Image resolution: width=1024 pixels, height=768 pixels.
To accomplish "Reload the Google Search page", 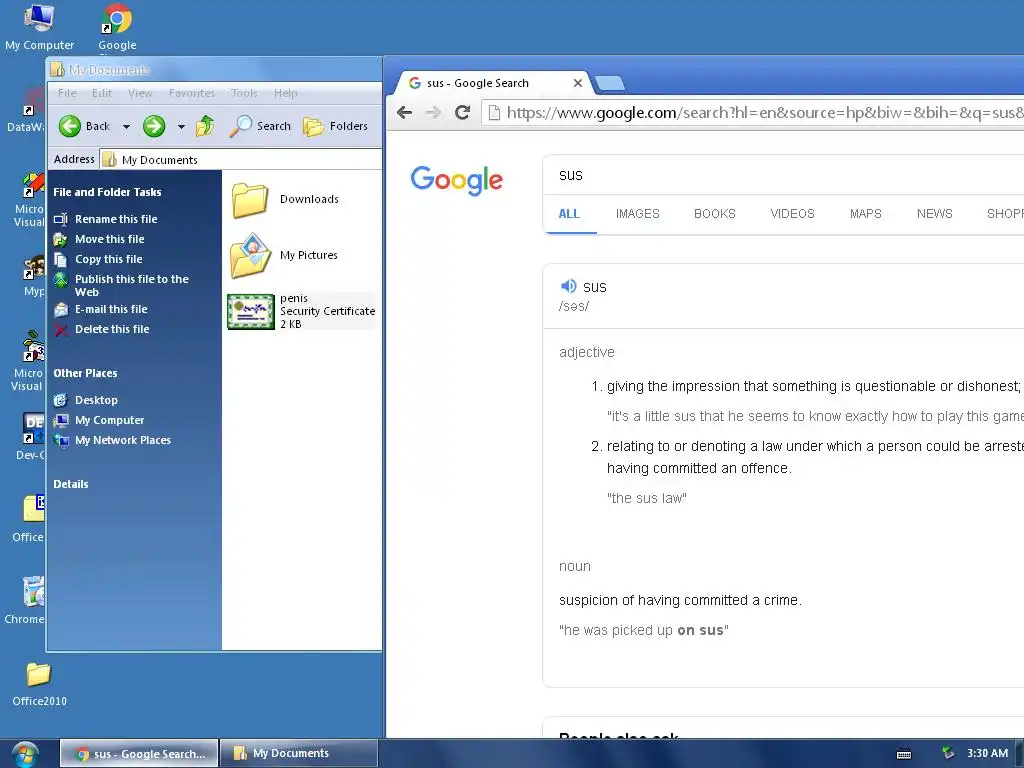I will (462, 112).
